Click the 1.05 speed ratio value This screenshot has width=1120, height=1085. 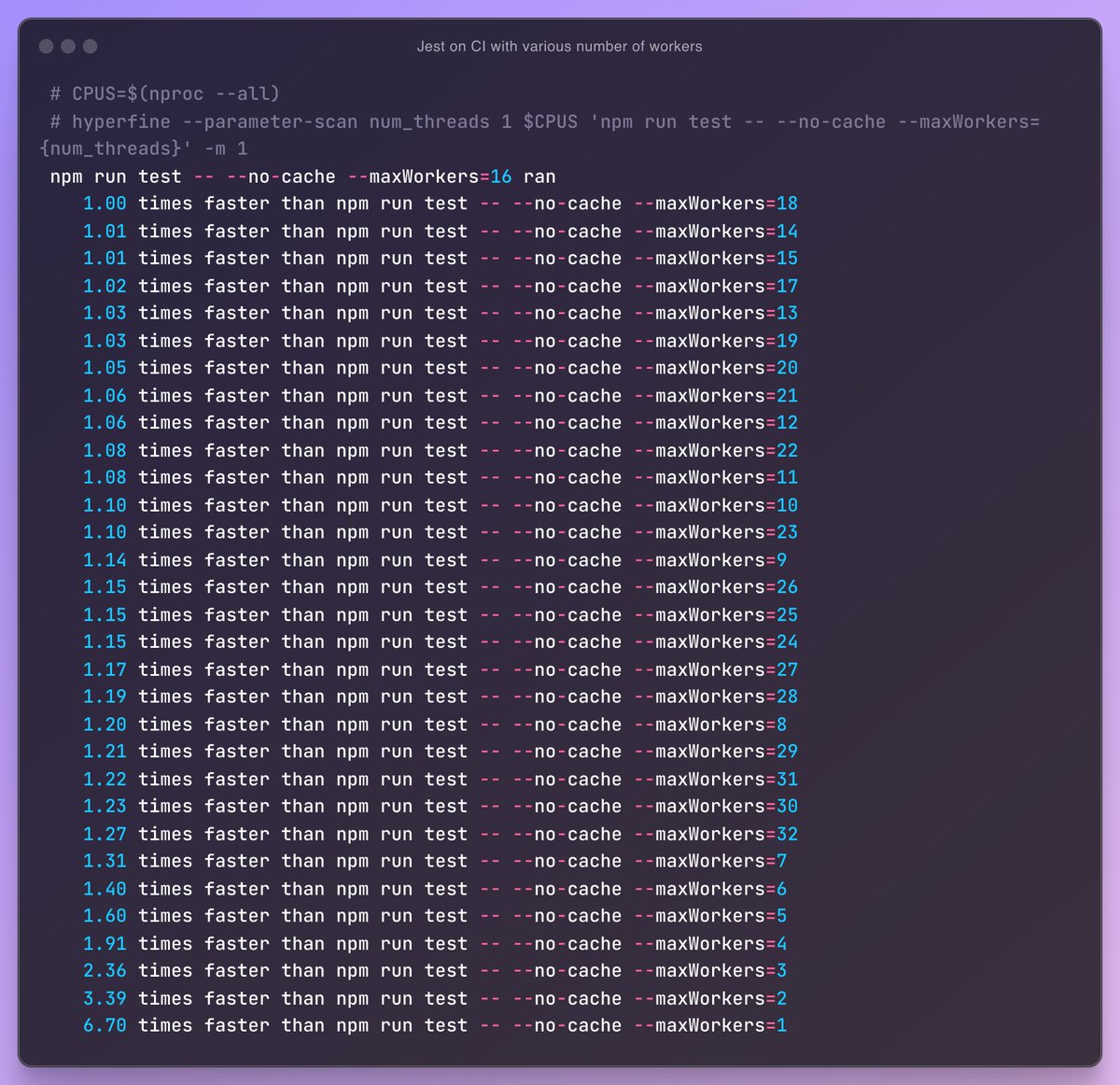tap(105, 369)
